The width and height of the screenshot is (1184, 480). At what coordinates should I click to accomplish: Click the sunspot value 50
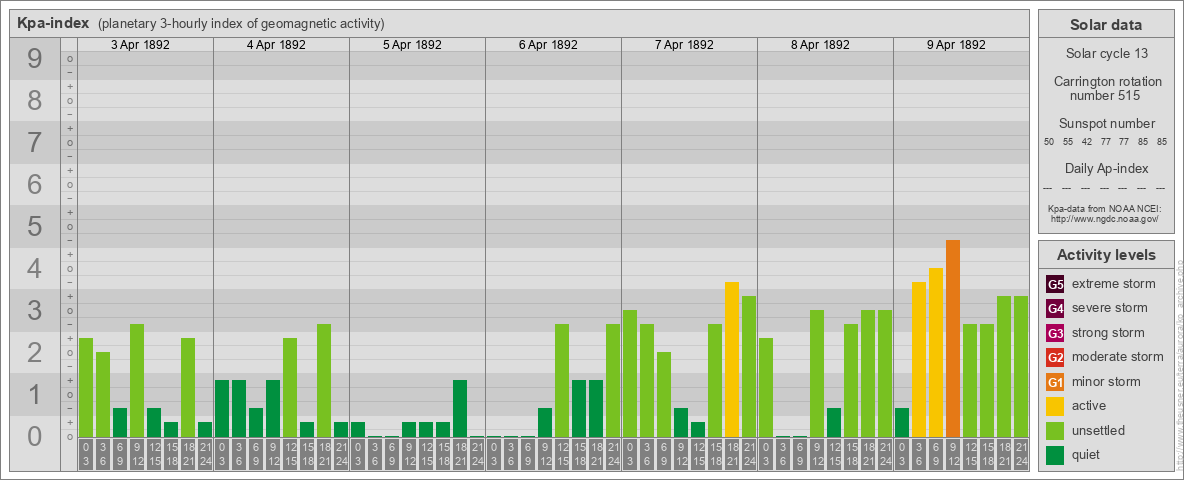(x=1049, y=142)
